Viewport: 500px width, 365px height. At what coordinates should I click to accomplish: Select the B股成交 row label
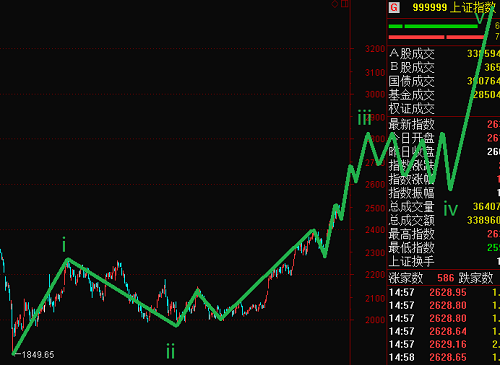click(412, 67)
